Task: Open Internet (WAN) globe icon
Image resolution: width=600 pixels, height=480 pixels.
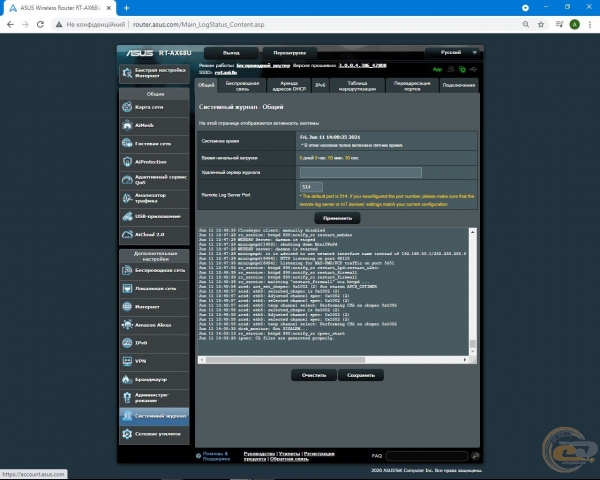Action: (127, 307)
